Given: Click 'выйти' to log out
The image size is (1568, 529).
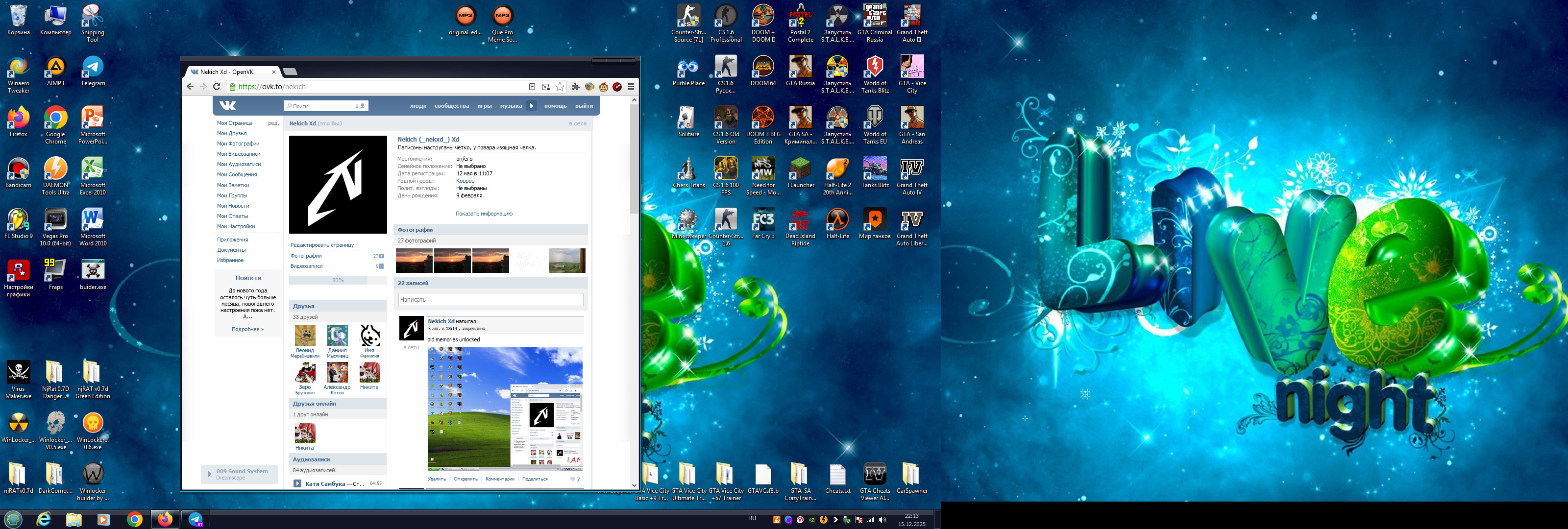Looking at the screenshot, I should [584, 106].
